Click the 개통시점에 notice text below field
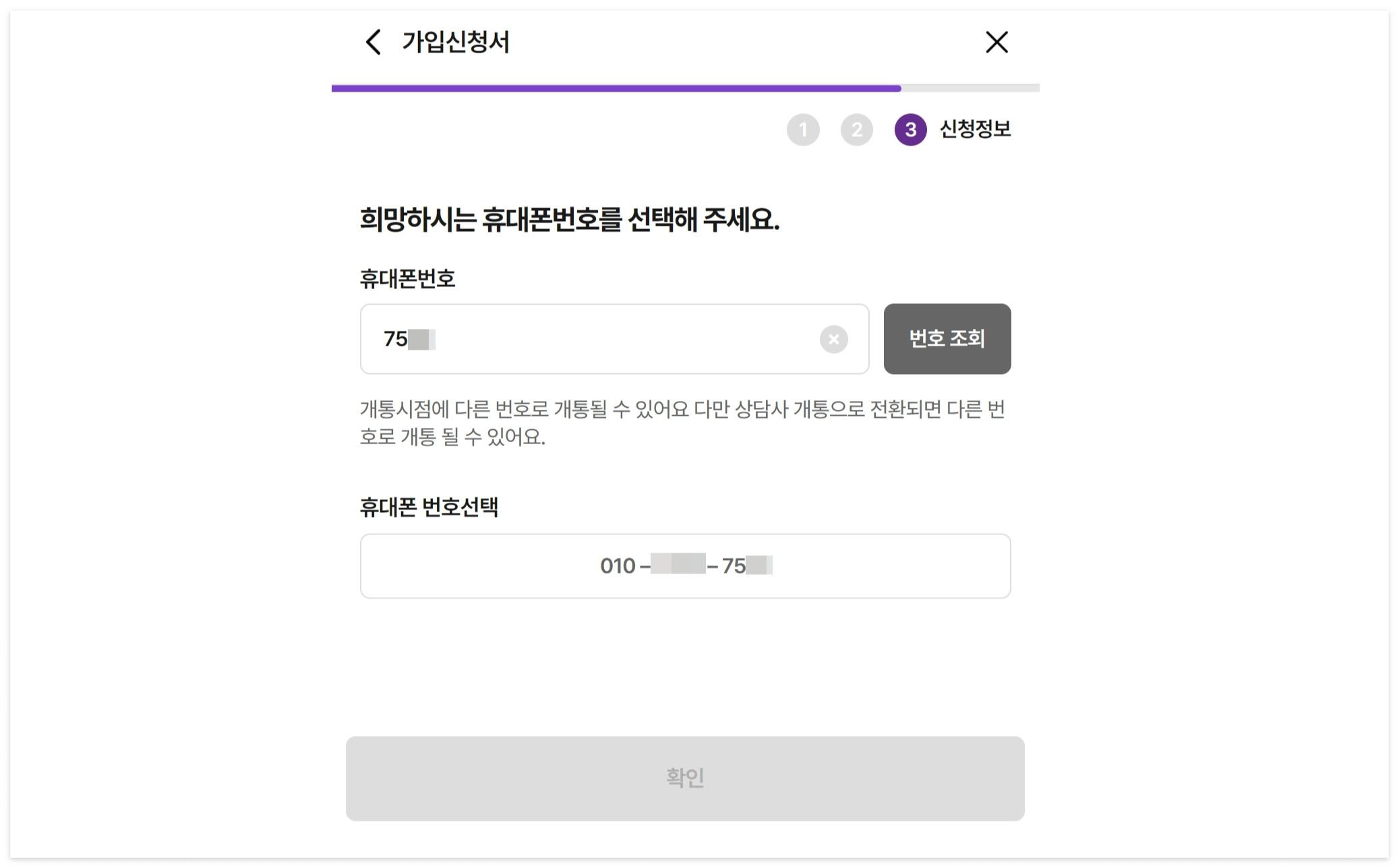1399x868 pixels. click(681, 423)
